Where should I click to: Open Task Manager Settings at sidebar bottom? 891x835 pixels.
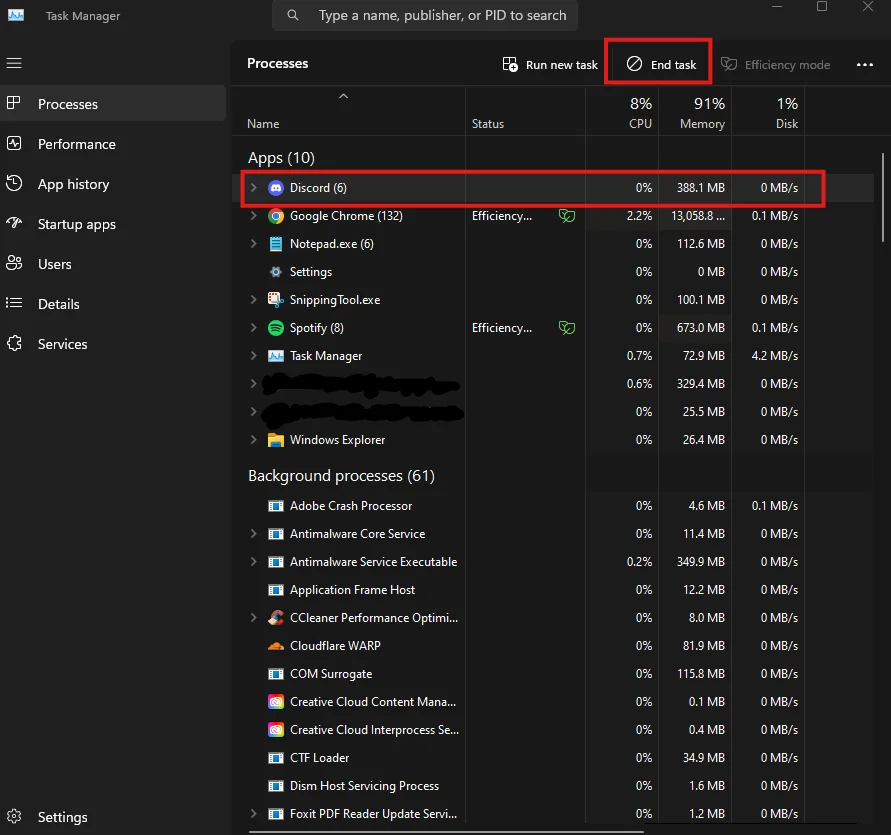[113, 817]
